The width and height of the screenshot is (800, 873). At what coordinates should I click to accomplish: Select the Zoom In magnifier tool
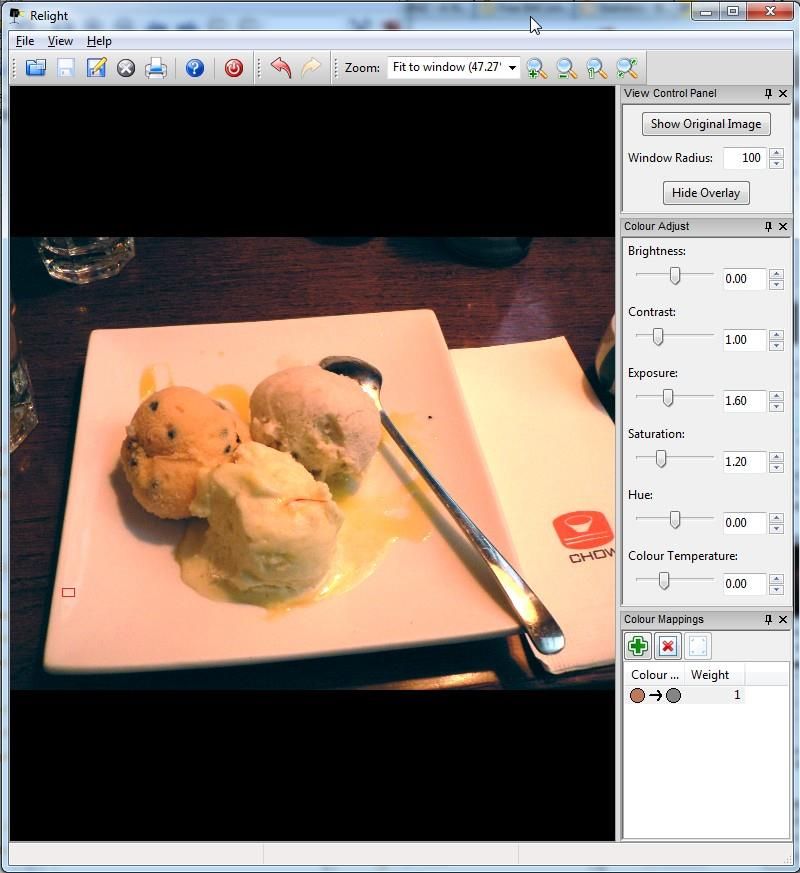(x=535, y=68)
